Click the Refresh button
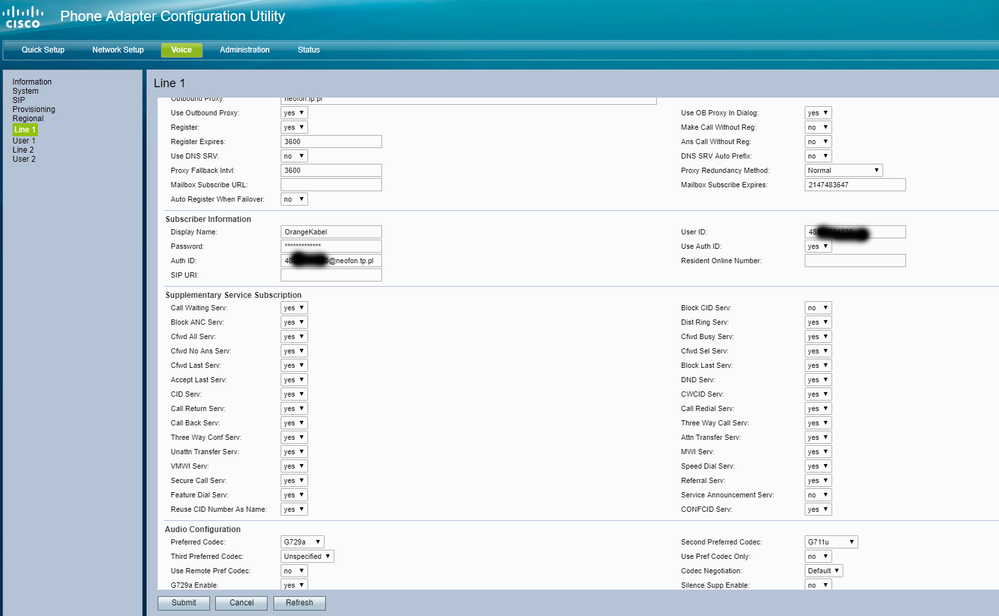999x616 pixels. coord(299,603)
